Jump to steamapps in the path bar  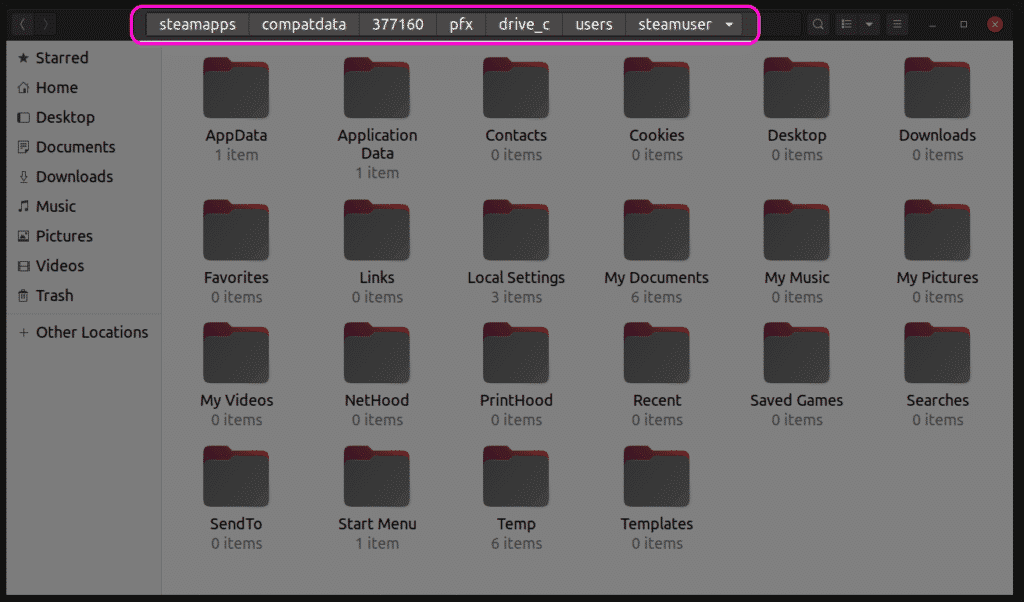pos(197,25)
